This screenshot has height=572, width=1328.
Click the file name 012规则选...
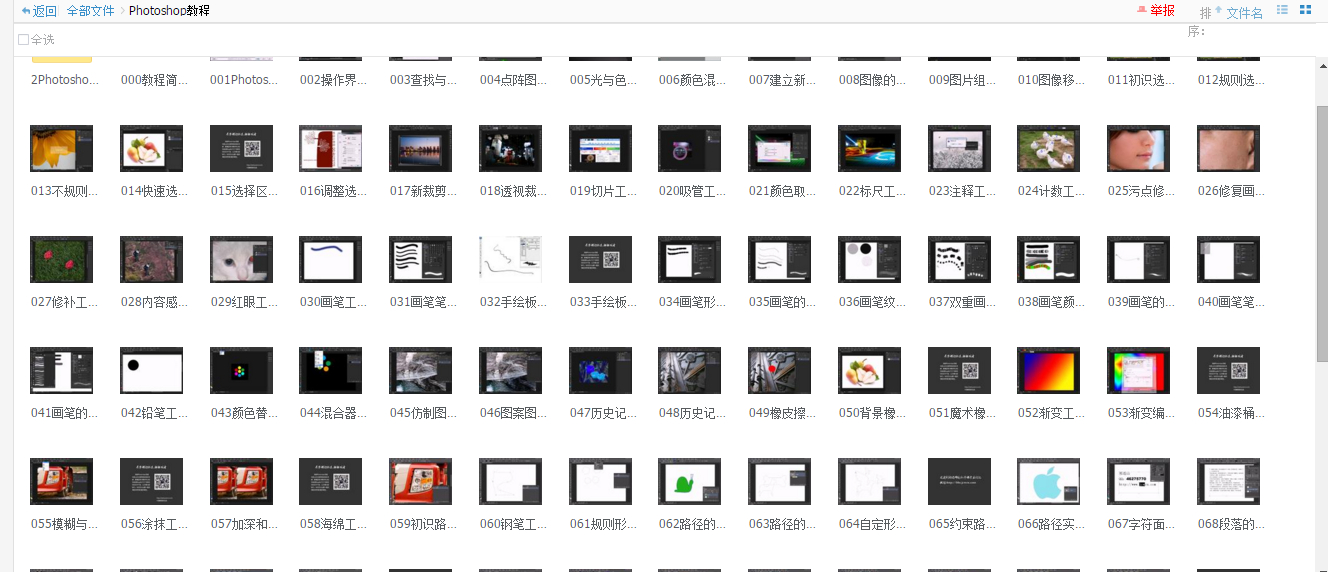click(1231, 80)
